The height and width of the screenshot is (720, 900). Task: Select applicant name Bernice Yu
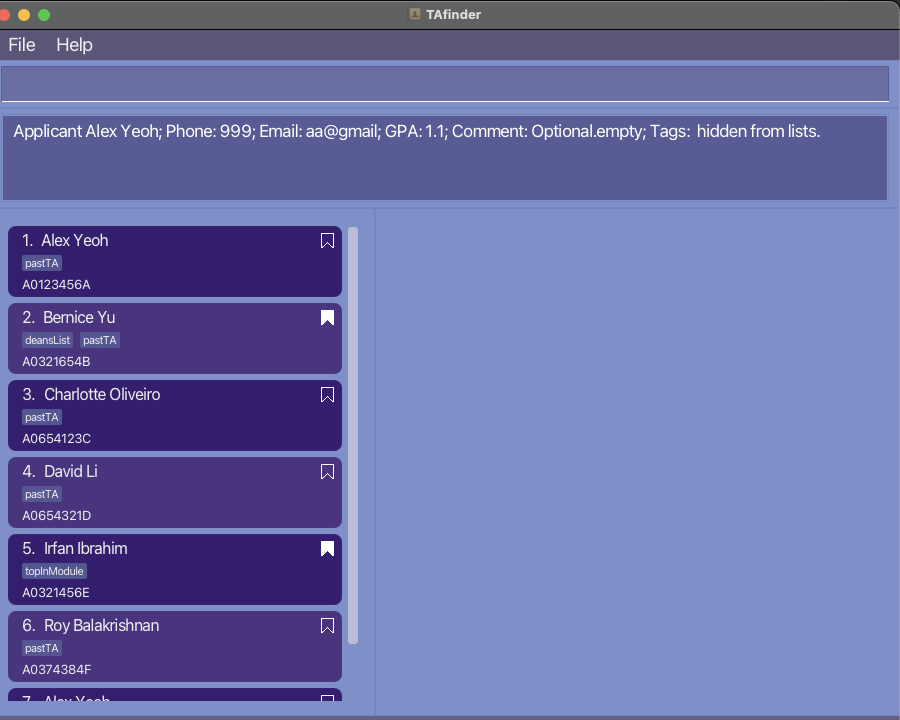pyautogui.click(x=79, y=318)
